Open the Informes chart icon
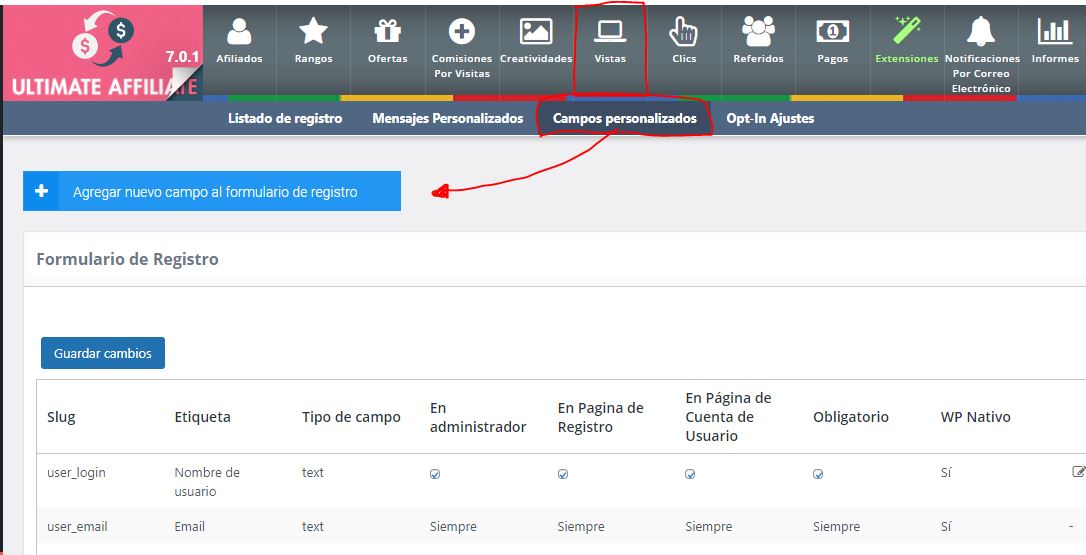The width and height of the screenshot is (1086, 555). (x=1054, y=32)
